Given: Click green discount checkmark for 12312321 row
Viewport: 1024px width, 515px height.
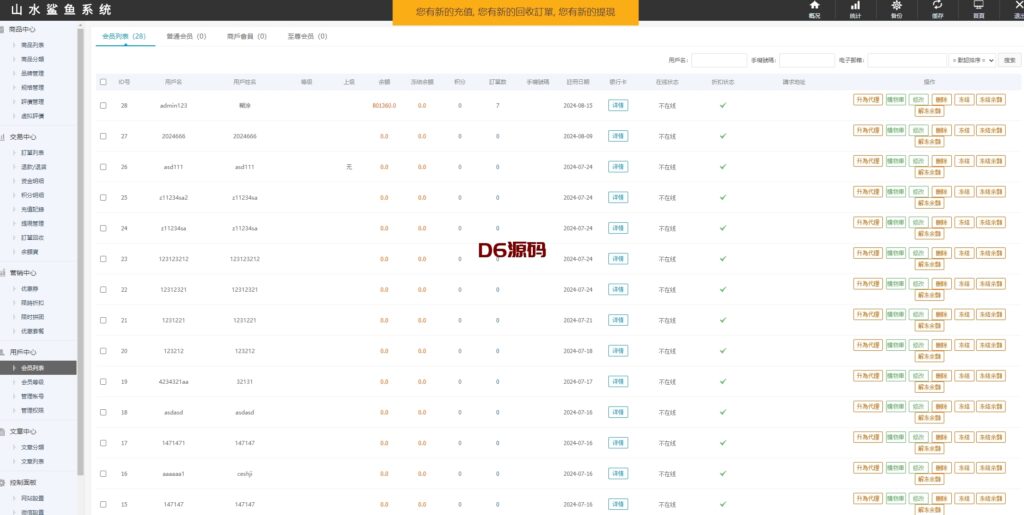Looking at the screenshot, I should (x=723, y=289).
